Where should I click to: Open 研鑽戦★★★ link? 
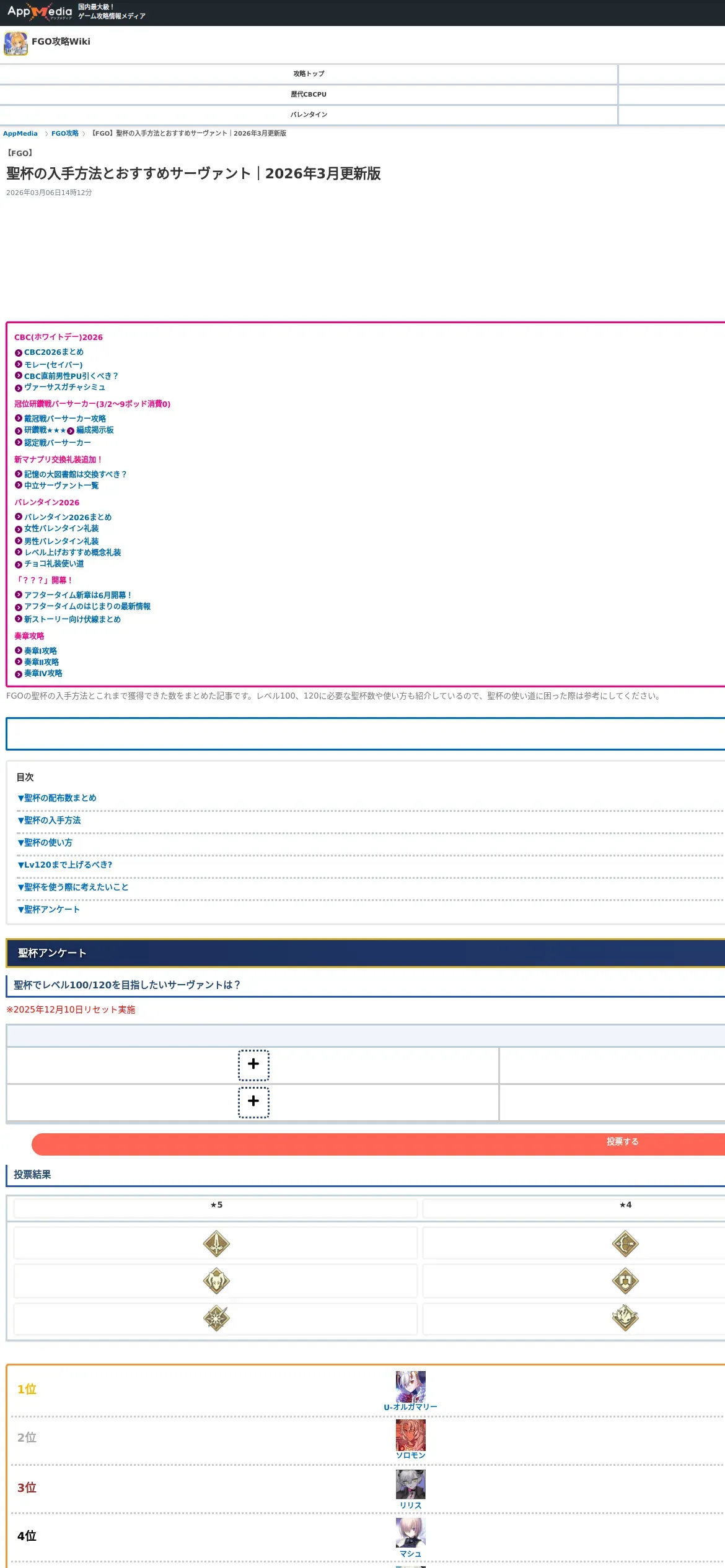pos(45,430)
